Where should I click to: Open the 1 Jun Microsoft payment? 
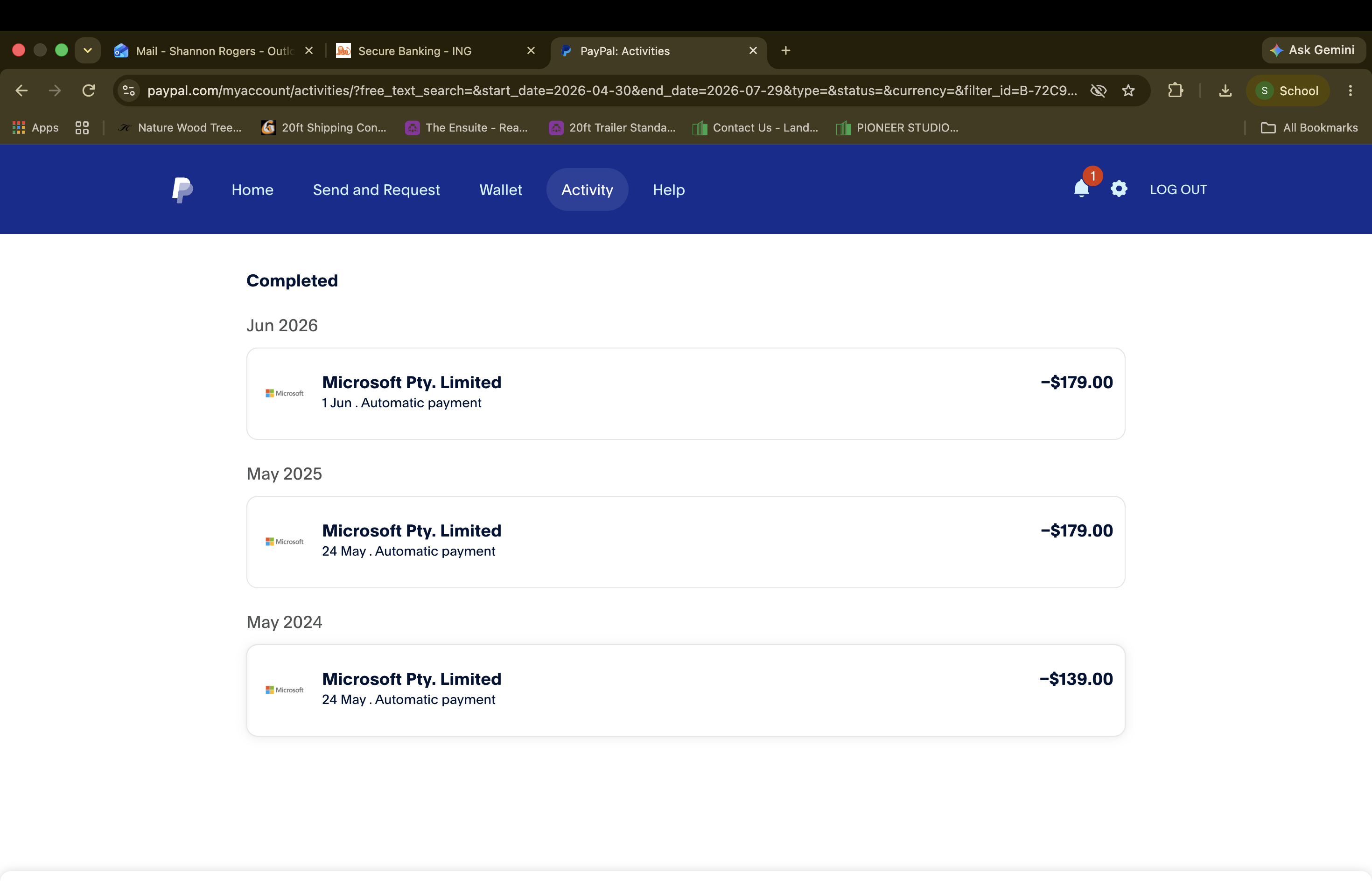tap(686, 394)
